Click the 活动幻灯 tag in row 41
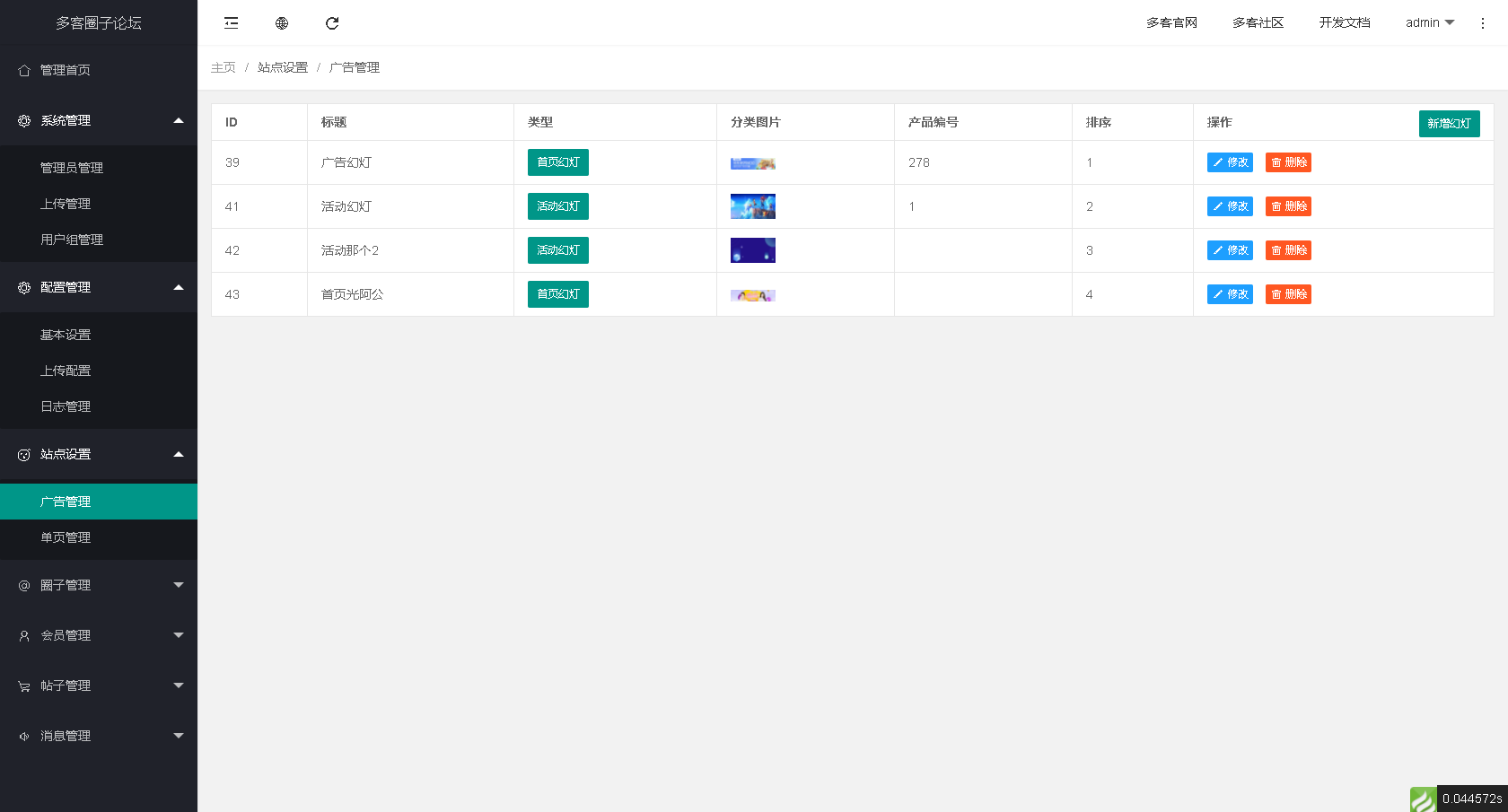 (558, 206)
